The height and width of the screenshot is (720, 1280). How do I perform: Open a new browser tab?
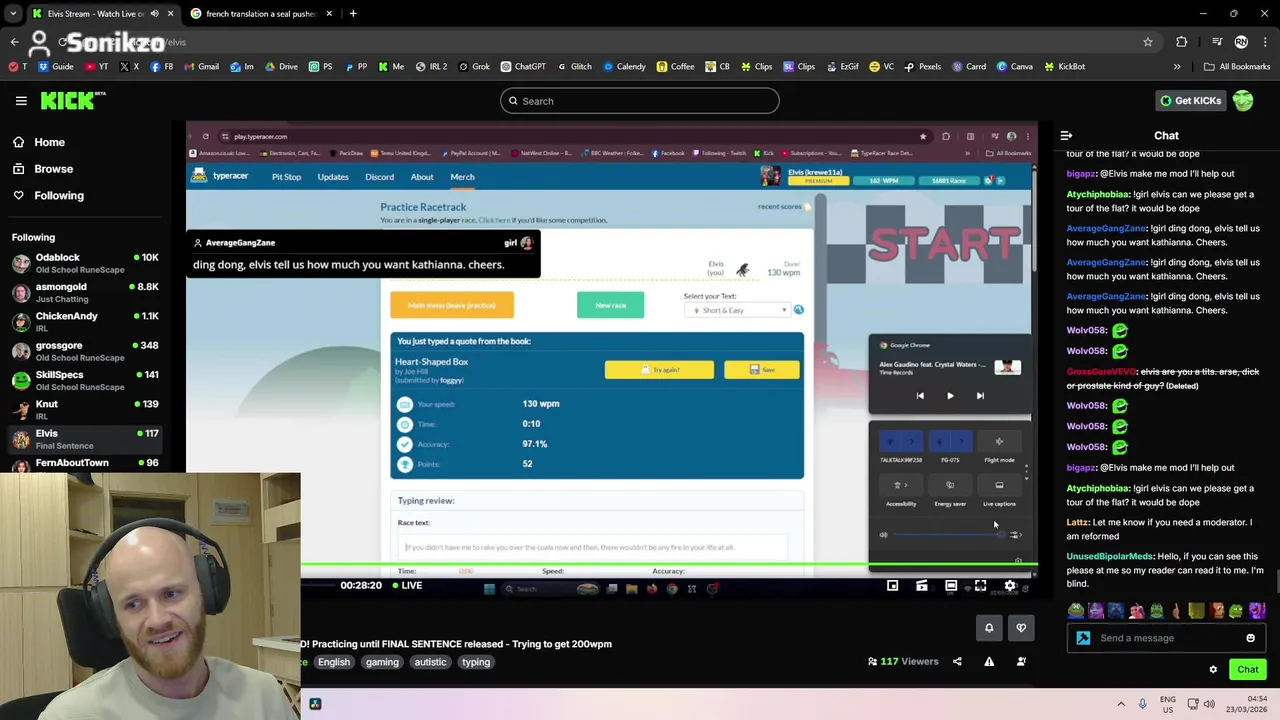[x=353, y=14]
